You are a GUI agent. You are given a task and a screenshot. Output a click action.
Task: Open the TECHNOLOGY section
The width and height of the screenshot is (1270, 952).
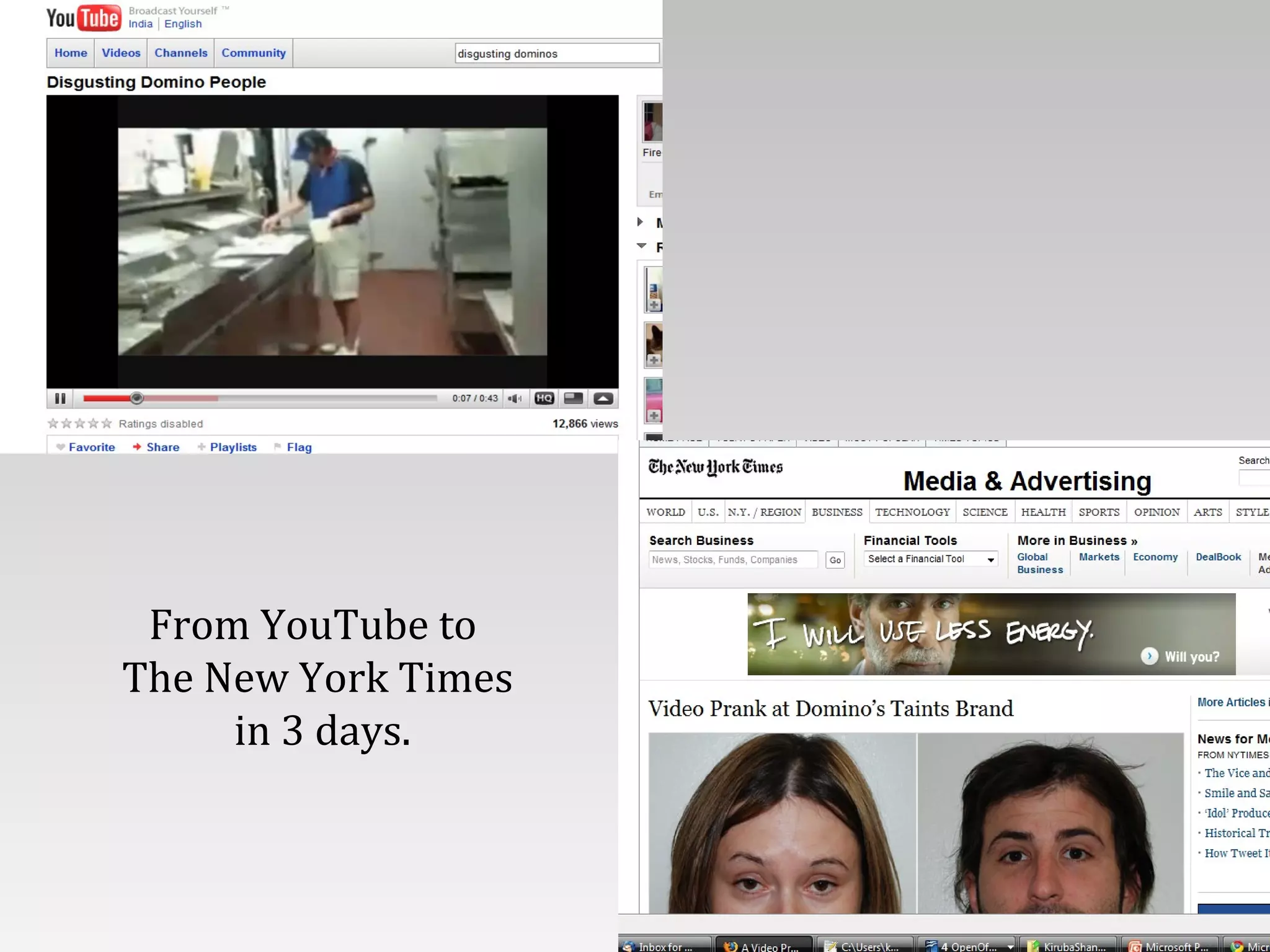click(912, 512)
